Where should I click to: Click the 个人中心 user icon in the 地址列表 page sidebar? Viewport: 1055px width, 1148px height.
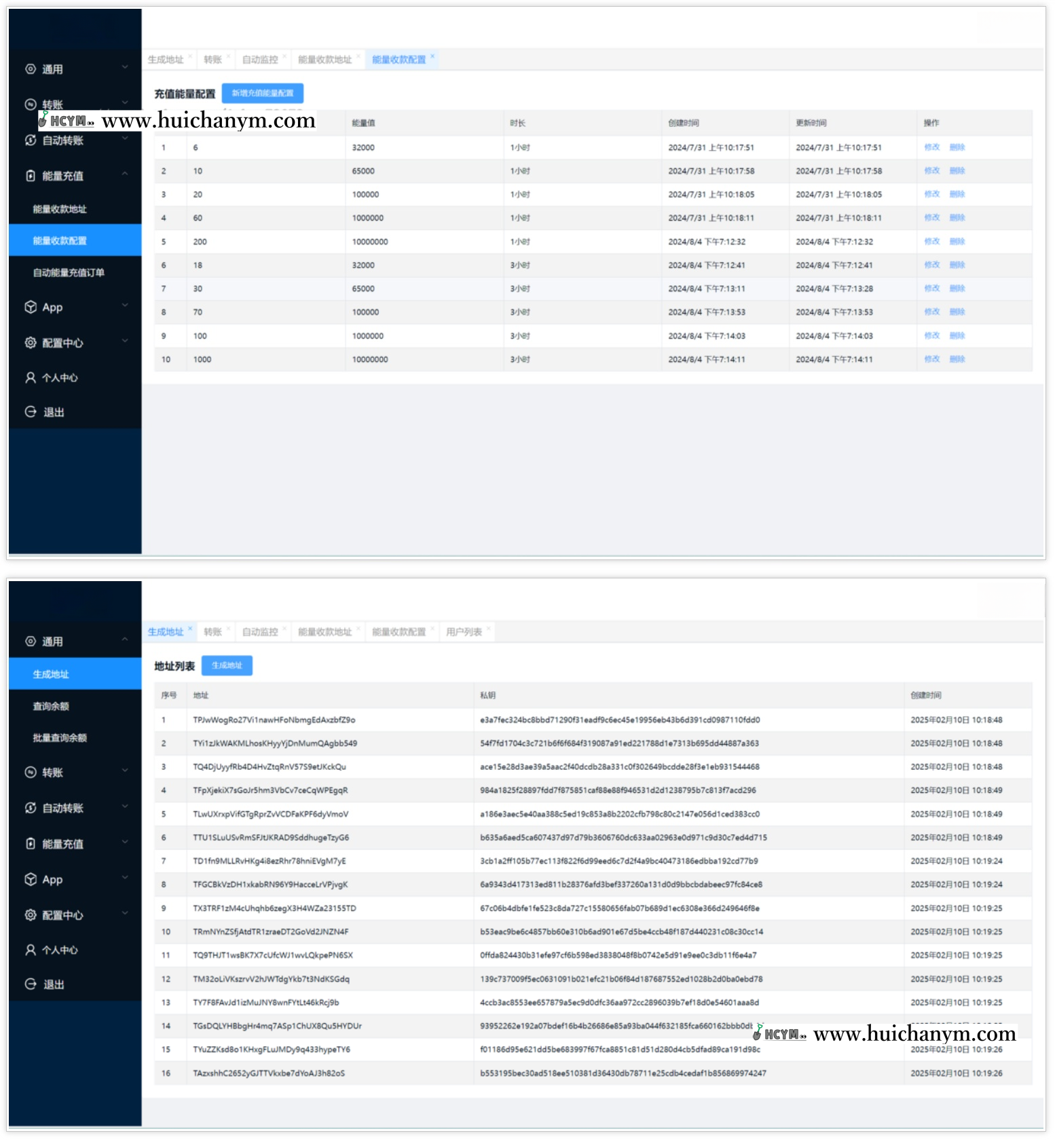(31, 950)
